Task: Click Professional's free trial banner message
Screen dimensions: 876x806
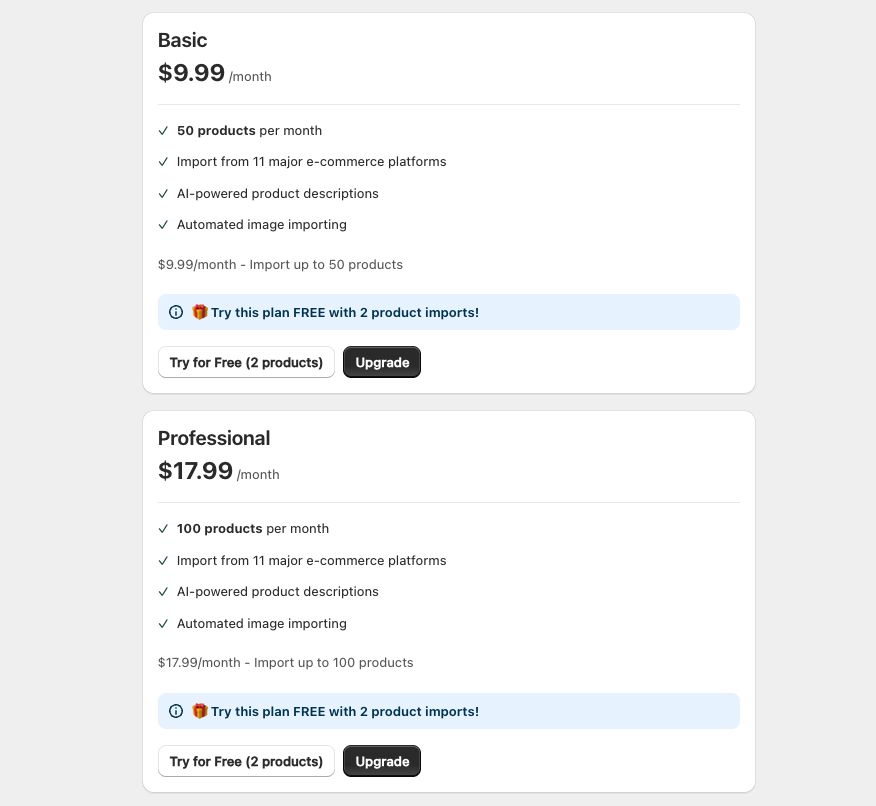Action: tap(344, 711)
